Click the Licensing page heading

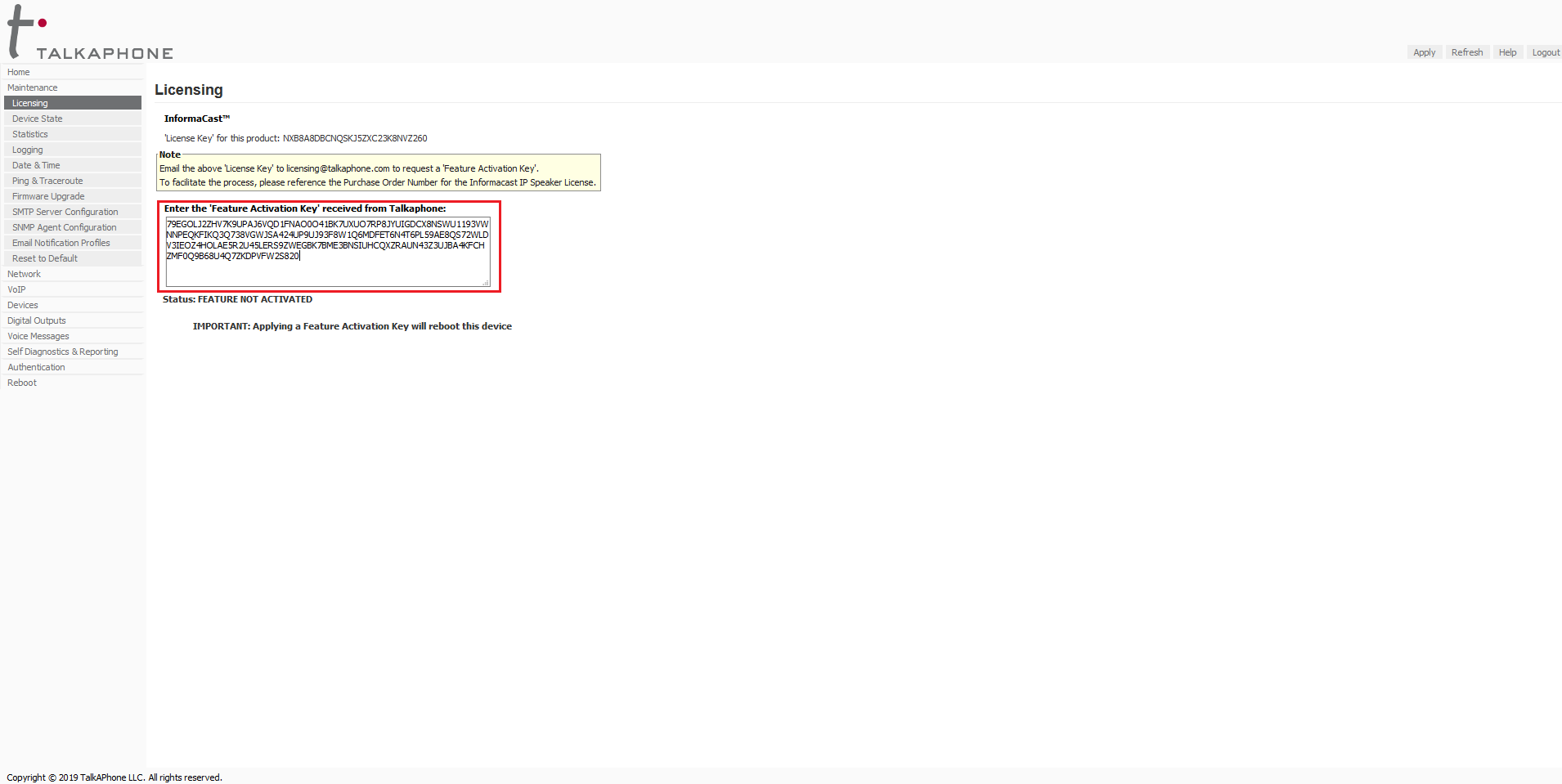(x=189, y=90)
